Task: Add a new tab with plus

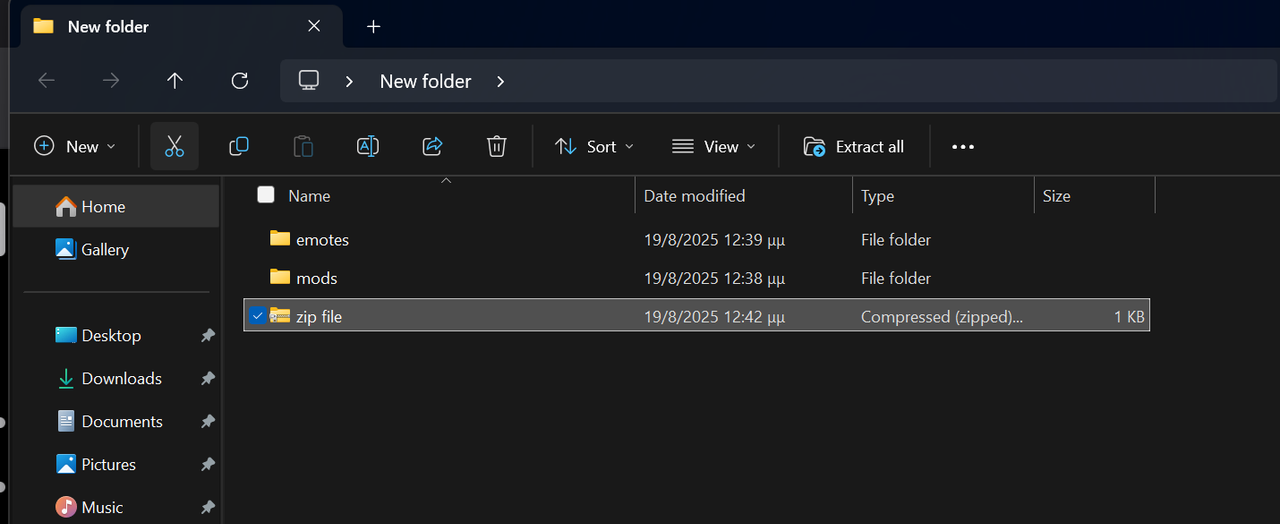Action: (x=373, y=26)
